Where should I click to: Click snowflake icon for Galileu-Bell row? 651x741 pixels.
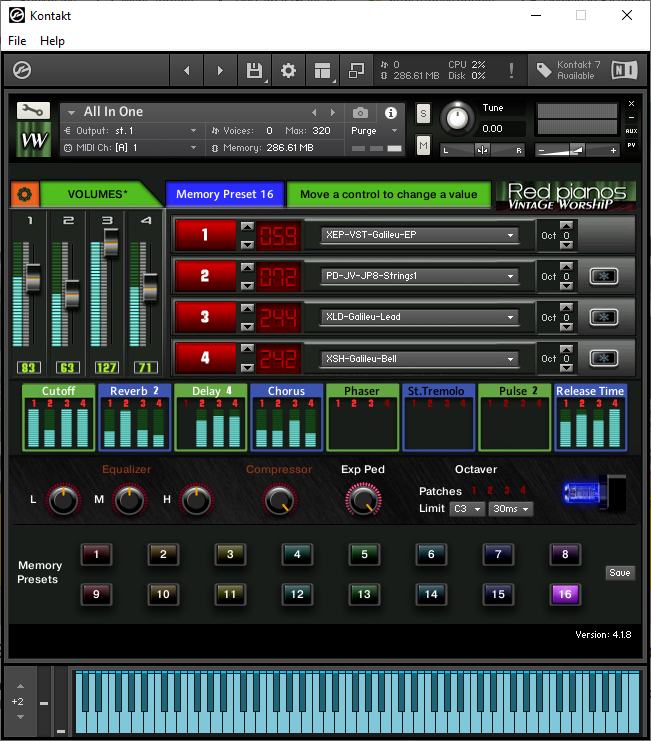click(x=604, y=358)
